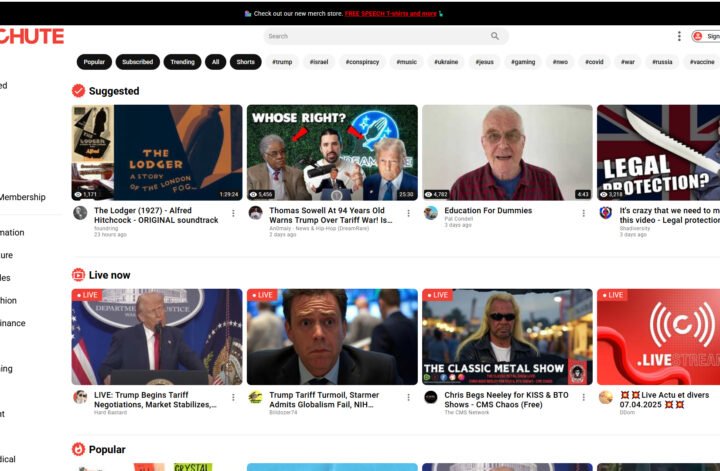
Task: Click avatar beside Trump Tariff Turmoil title
Action: (255, 397)
